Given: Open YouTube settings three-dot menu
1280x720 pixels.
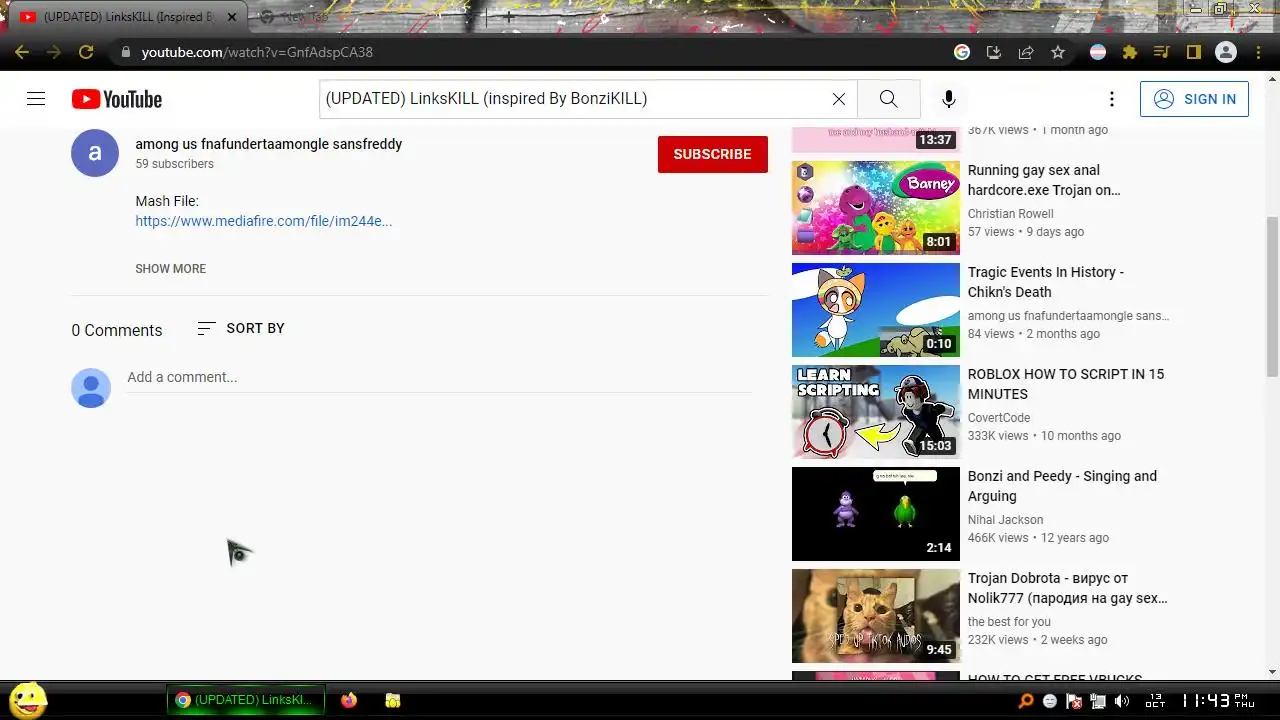Looking at the screenshot, I should pos(1111,99).
